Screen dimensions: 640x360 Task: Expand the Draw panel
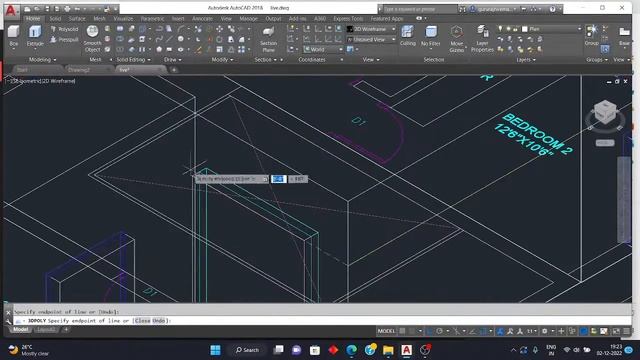point(172,60)
